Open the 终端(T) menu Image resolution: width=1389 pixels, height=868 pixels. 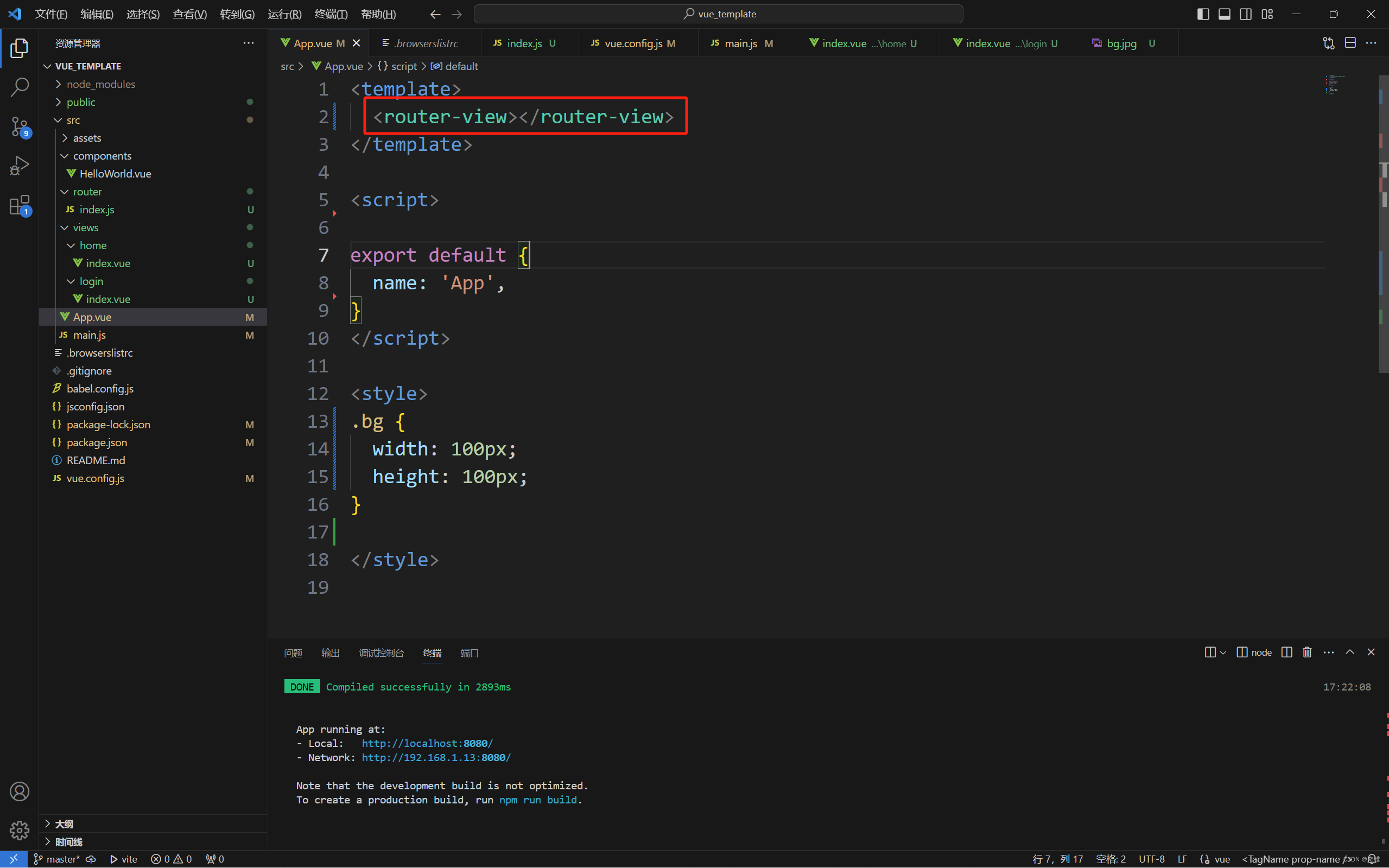(331, 14)
